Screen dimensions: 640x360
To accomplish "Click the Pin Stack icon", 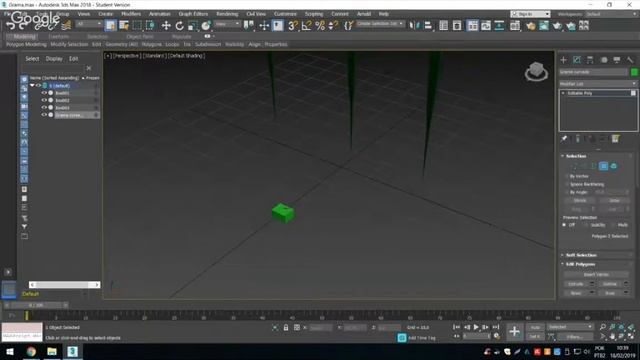I will [564, 139].
